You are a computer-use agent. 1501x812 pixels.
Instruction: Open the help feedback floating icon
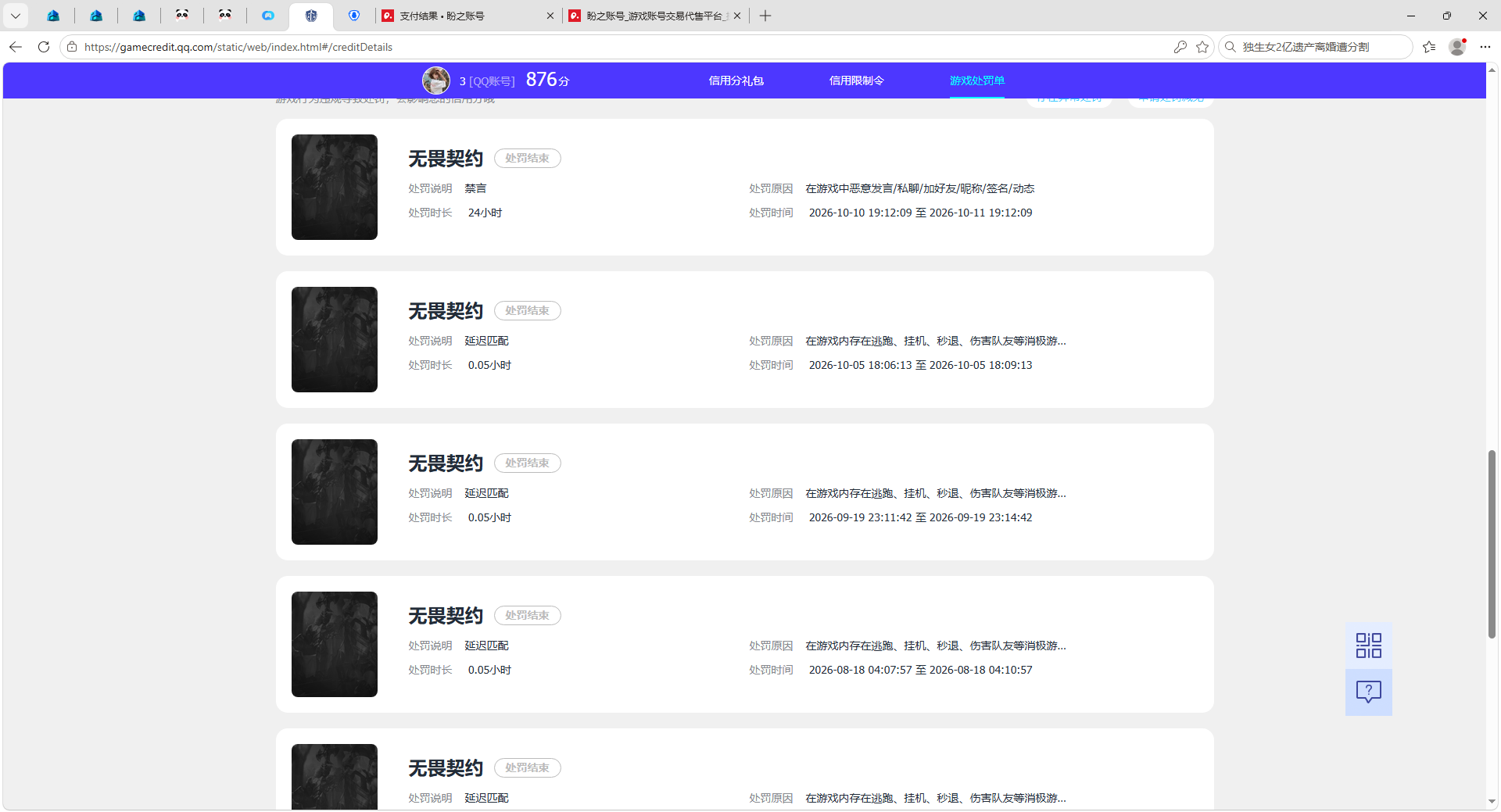pyautogui.click(x=1369, y=692)
